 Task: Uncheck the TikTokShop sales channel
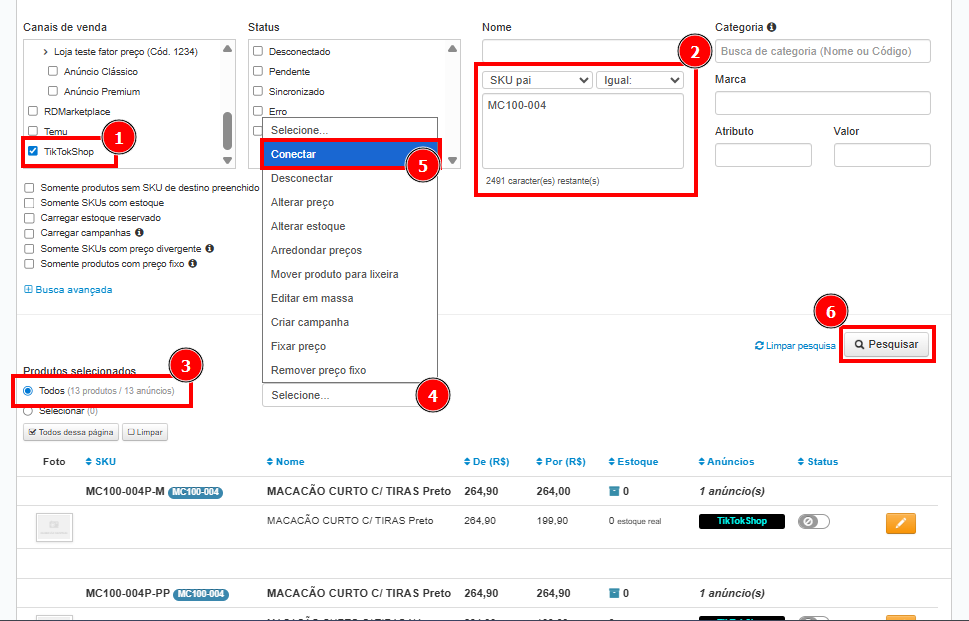pos(33,152)
